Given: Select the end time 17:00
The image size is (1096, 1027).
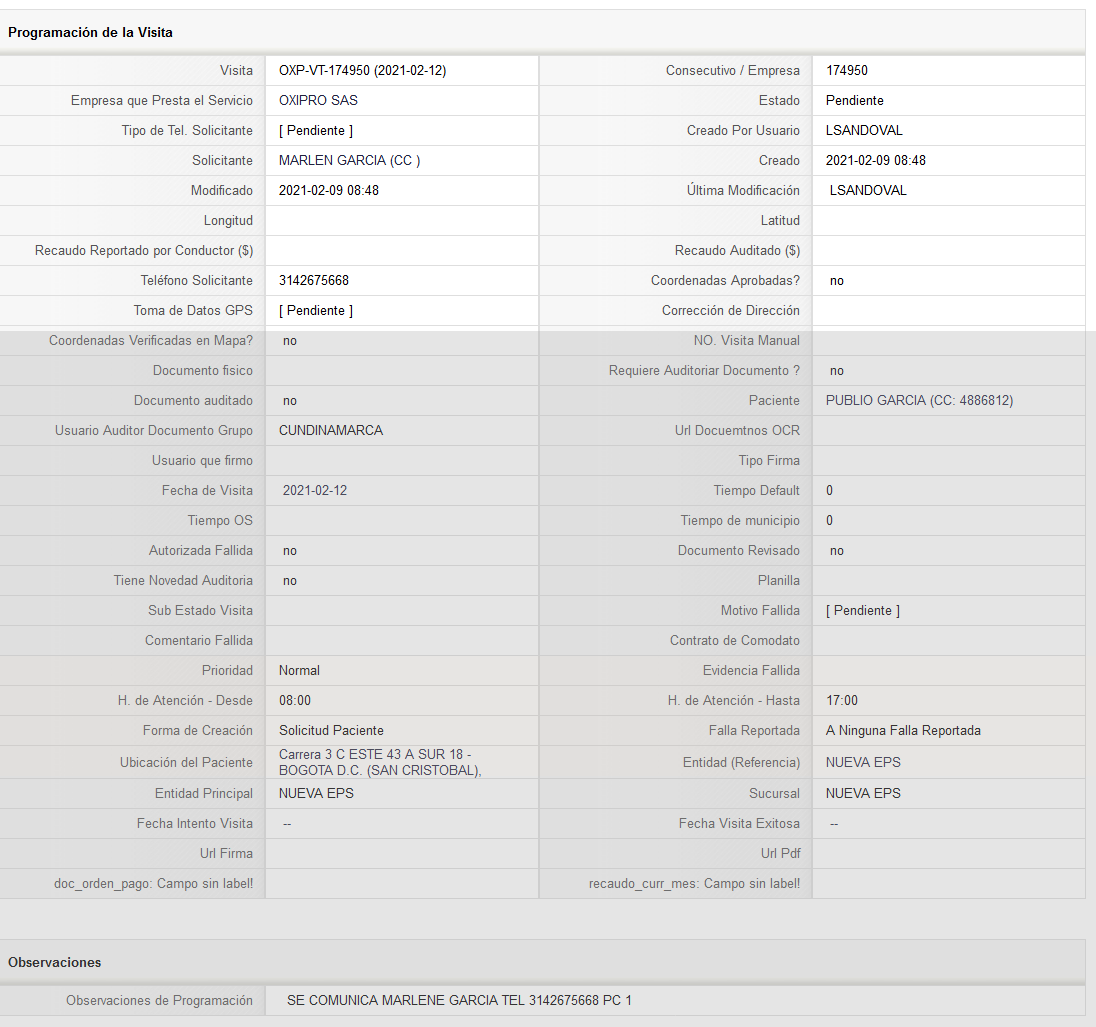Looking at the screenshot, I should point(842,702).
